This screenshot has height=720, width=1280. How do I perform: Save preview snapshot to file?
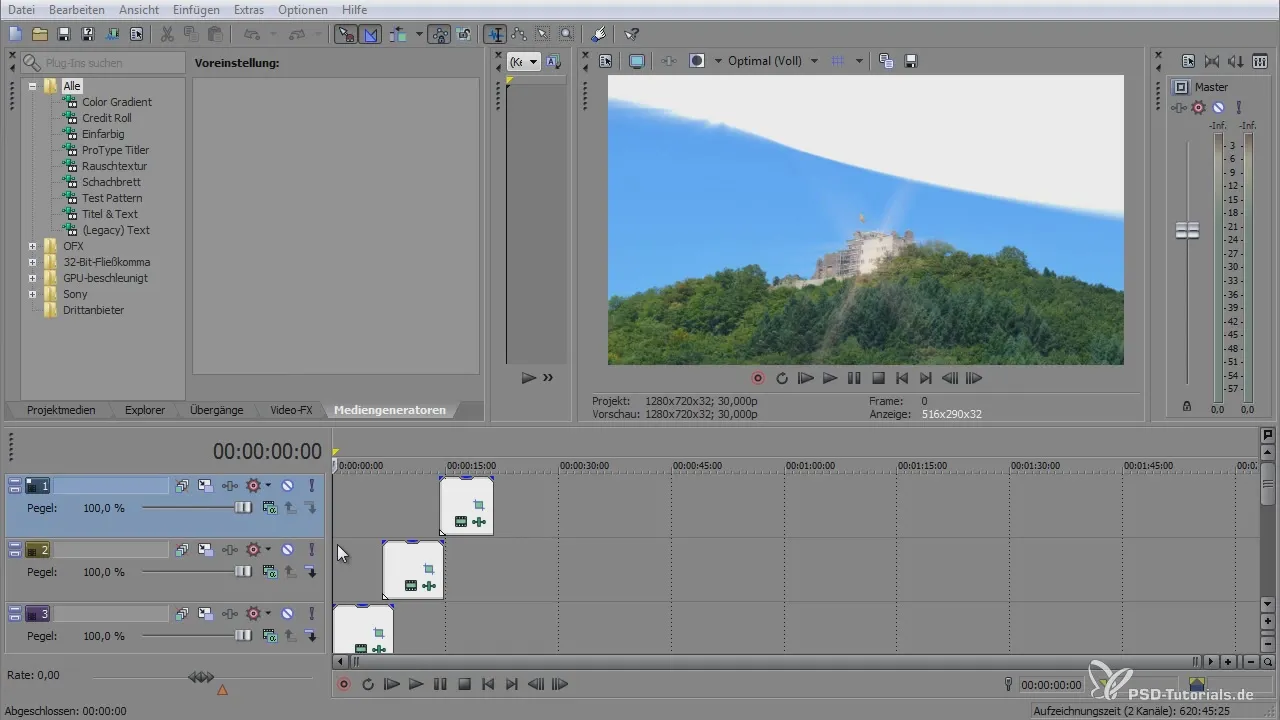911,61
